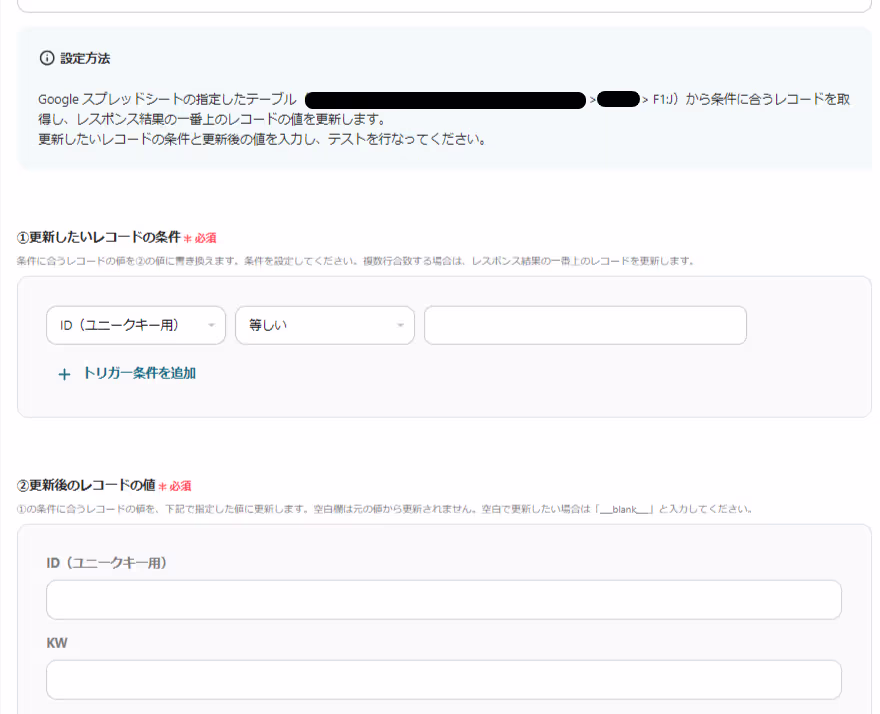Focus the ID（ユニークキー用）update value field
Screen dimensions: 880x714
click(x=444, y=600)
